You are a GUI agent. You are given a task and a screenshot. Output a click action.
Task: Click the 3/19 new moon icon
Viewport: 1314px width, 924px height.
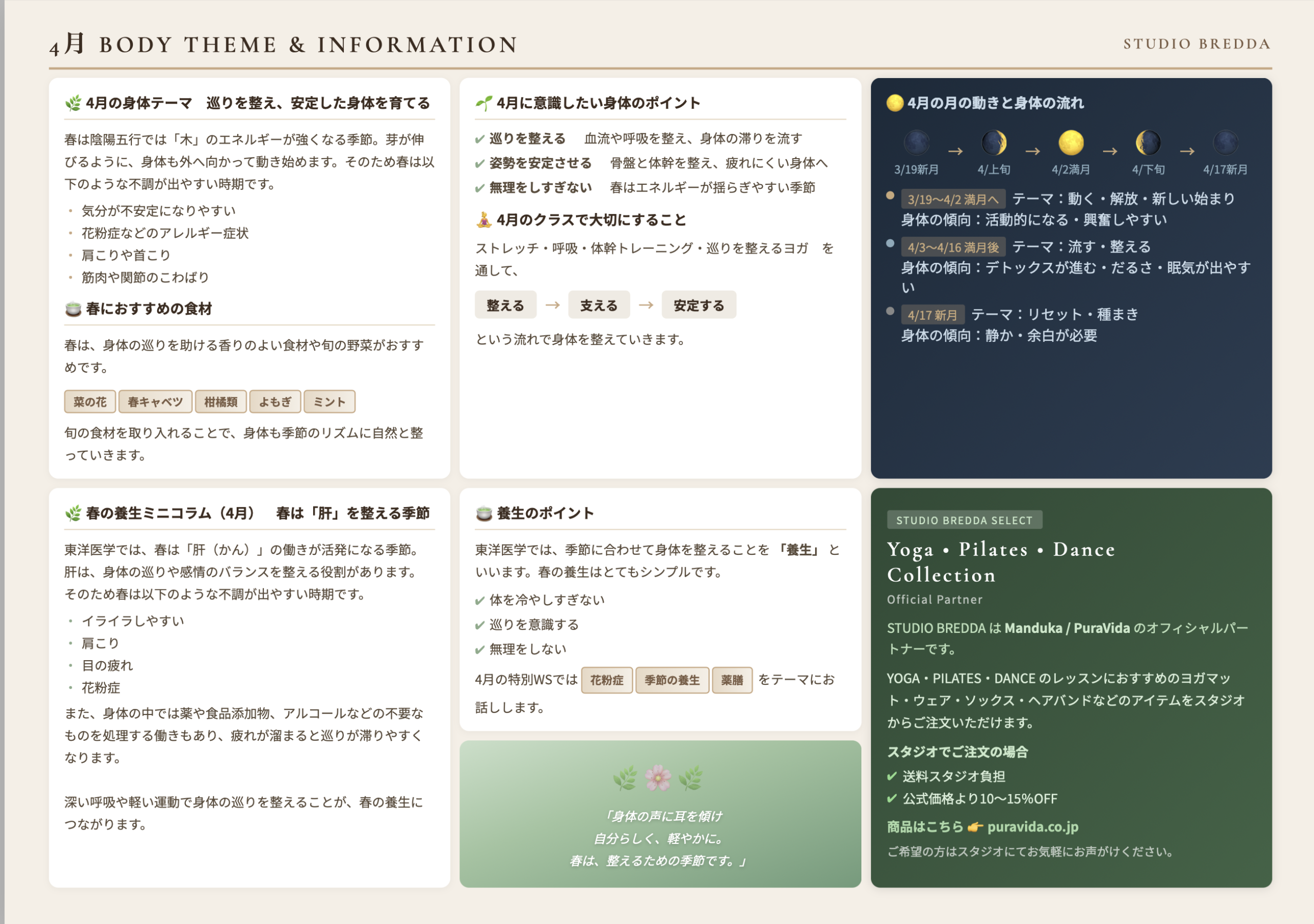coord(916,143)
